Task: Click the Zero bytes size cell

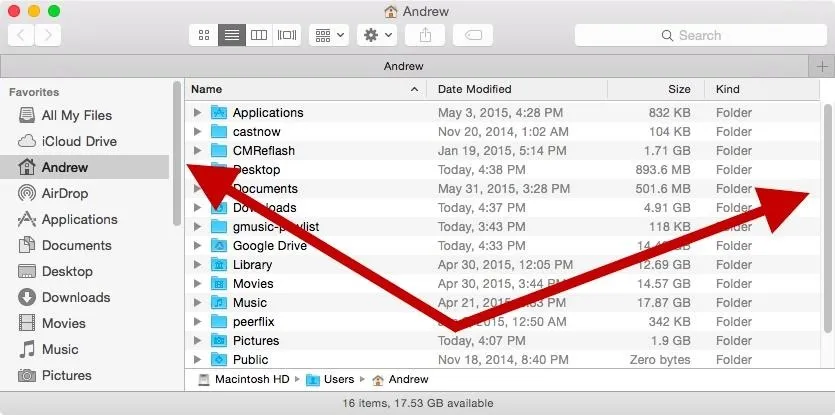Action: click(660, 360)
